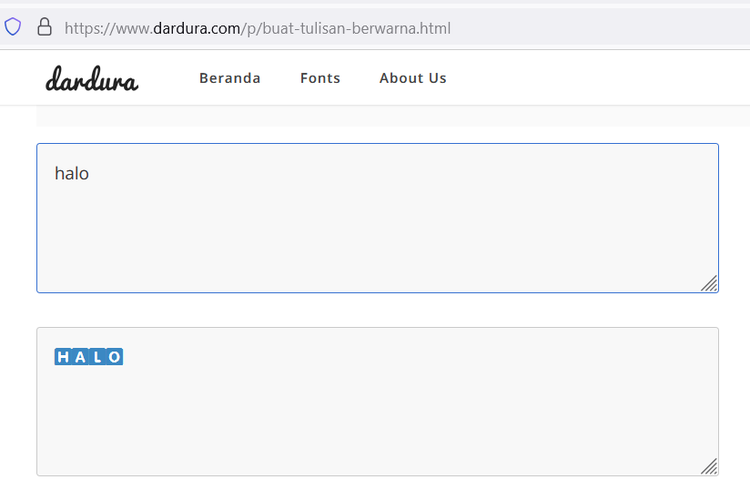Click the blue A letter tile
The image size is (750, 500).
(x=80, y=357)
